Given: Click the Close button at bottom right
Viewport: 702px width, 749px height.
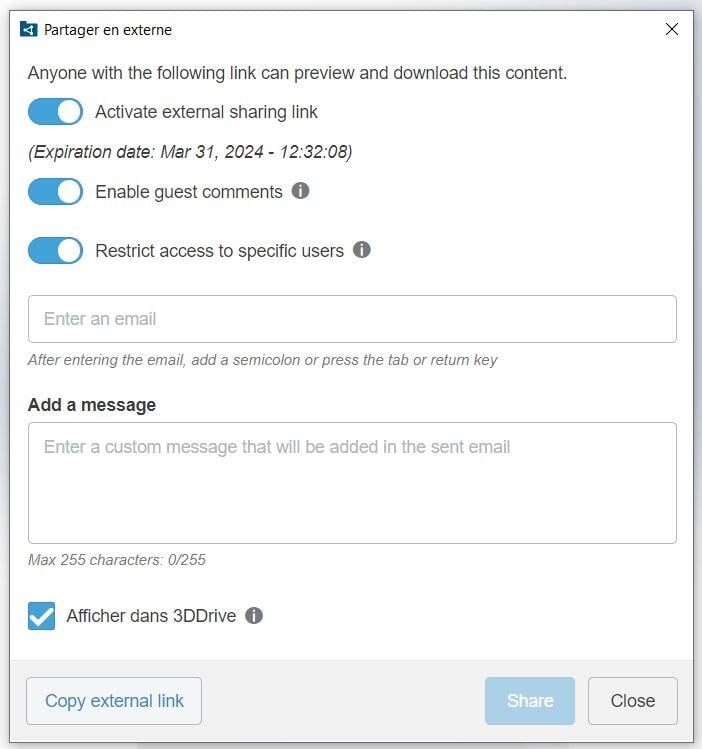Looking at the screenshot, I should click(x=632, y=701).
